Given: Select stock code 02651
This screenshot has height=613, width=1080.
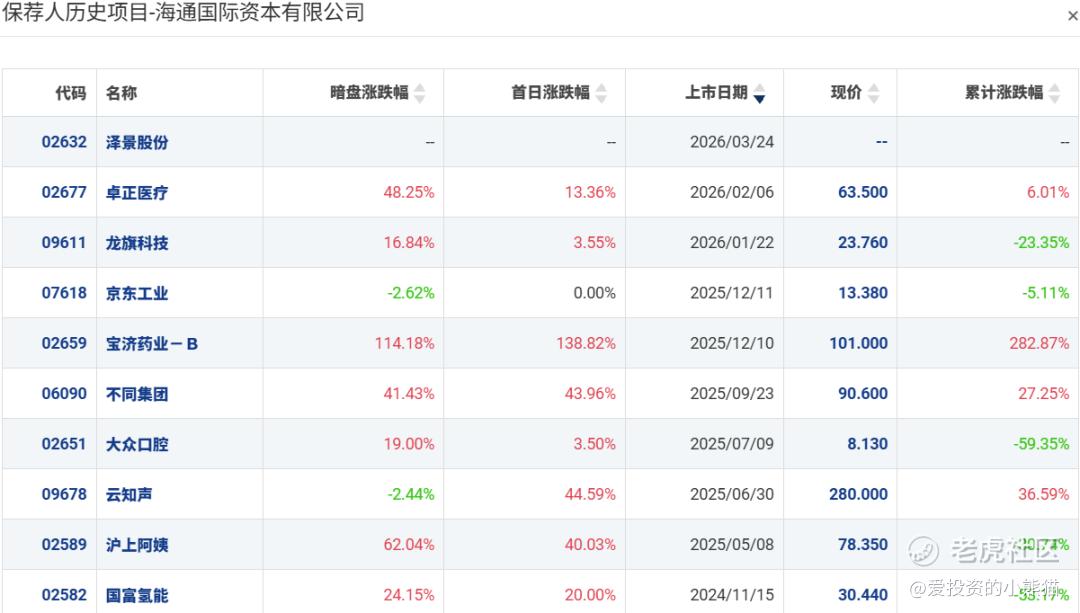Looking at the screenshot, I should point(64,444).
